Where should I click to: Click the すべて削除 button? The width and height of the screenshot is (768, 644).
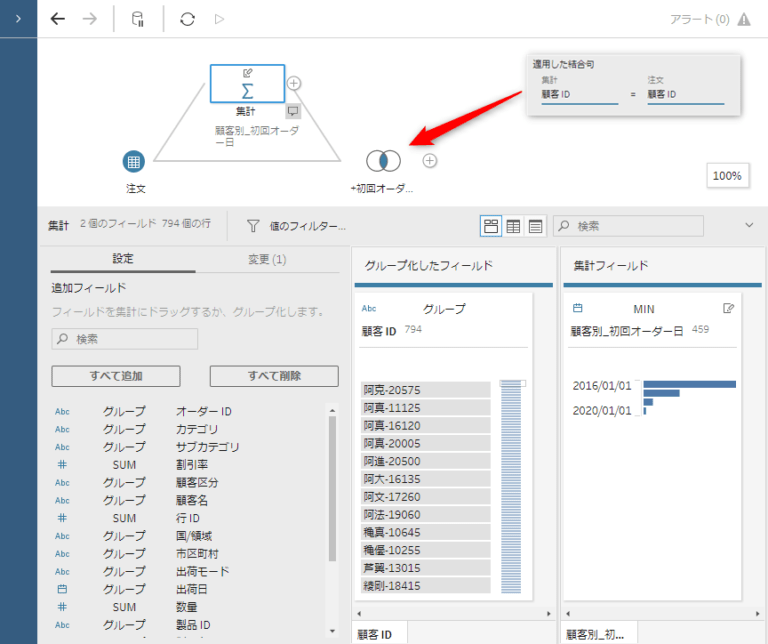pos(274,376)
